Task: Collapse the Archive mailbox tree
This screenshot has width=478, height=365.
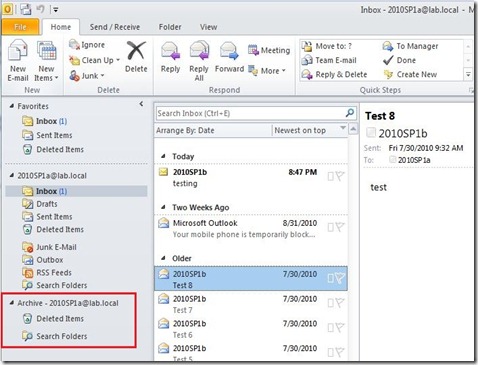Action: pyautogui.click(x=12, y=303)
